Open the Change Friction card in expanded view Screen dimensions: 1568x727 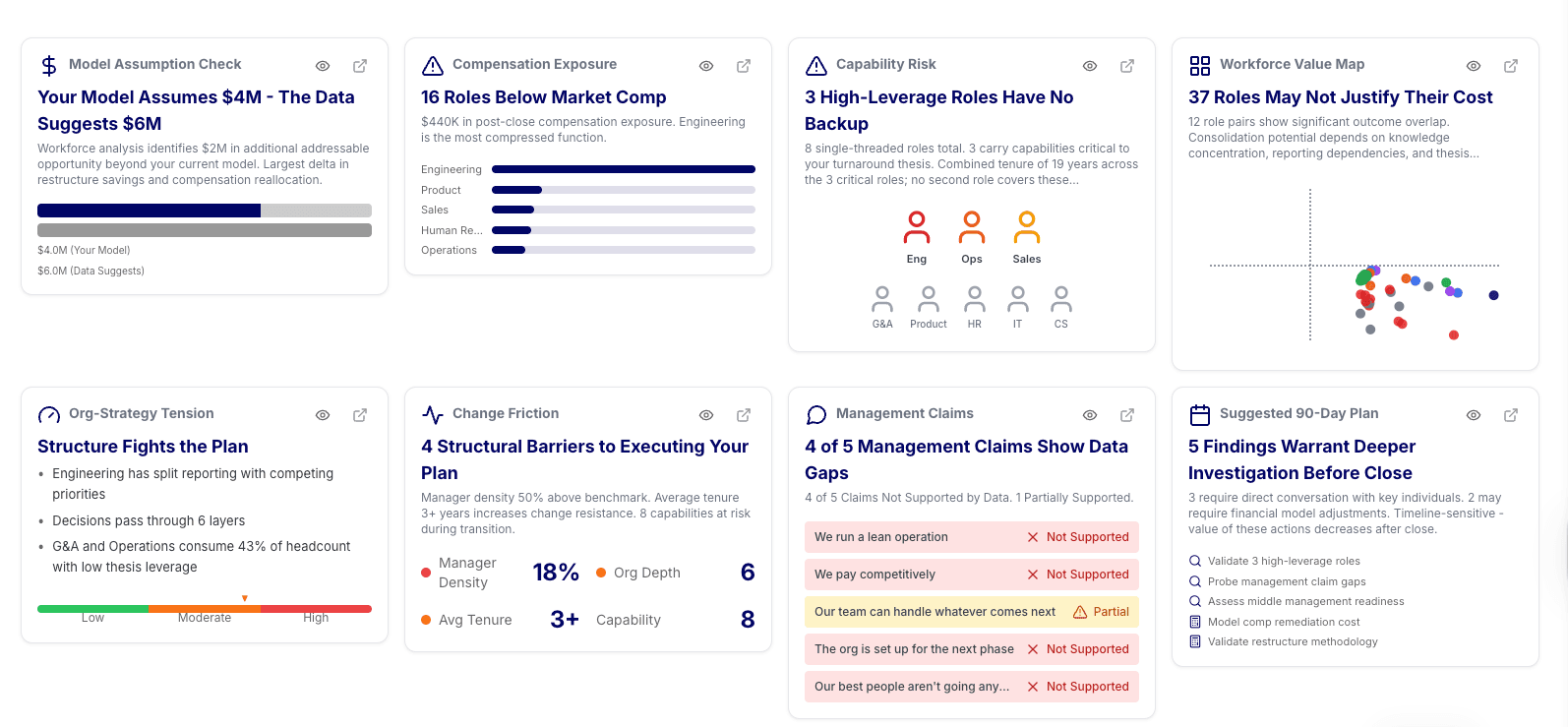pos(743,414)
